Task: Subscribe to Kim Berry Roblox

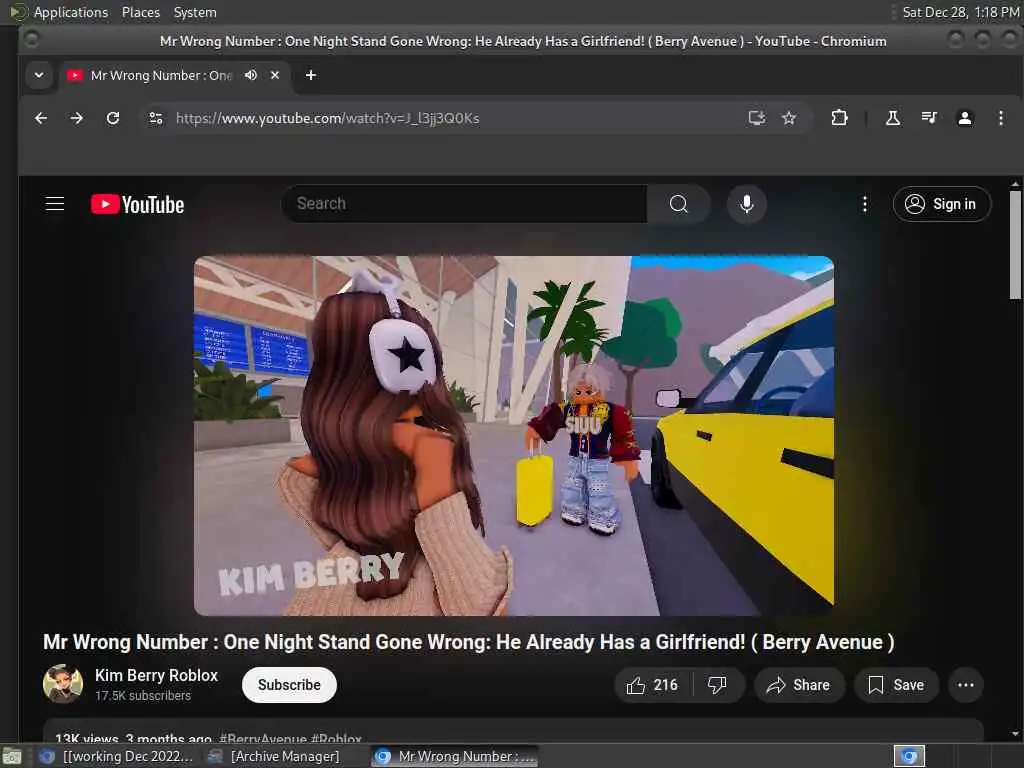Action: click(x=289, y=684)
